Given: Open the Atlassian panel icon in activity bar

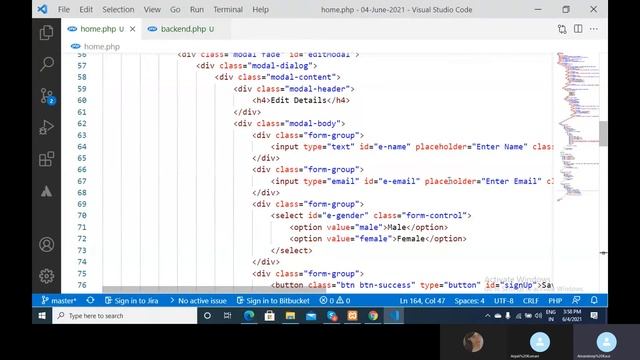Looking at the screenshot, I should click(x=47, y=191).
